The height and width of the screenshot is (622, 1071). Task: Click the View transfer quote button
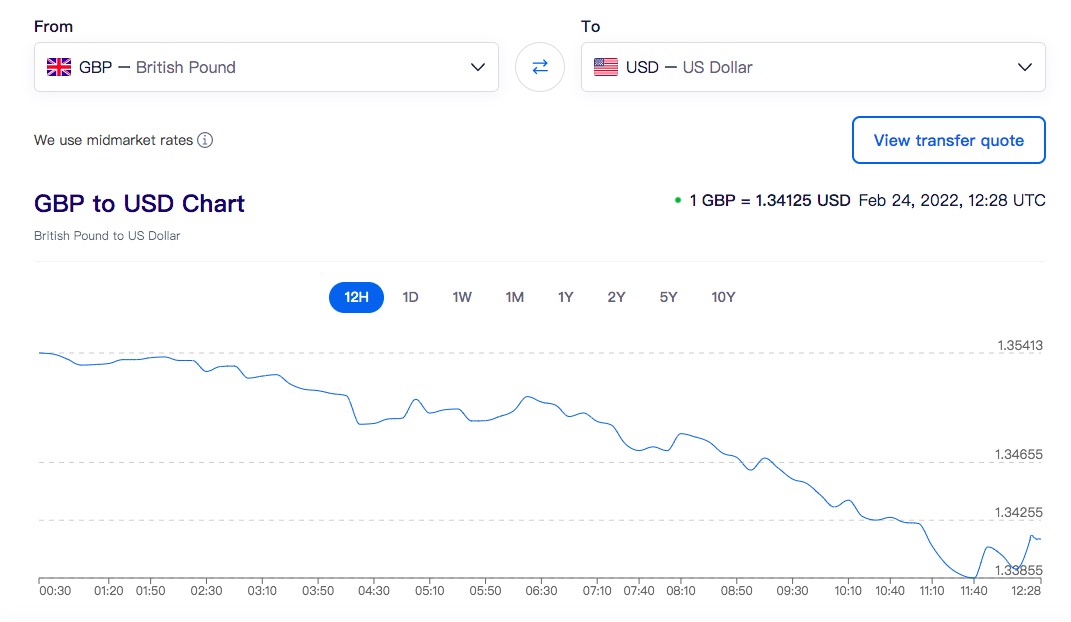point(948,140)
